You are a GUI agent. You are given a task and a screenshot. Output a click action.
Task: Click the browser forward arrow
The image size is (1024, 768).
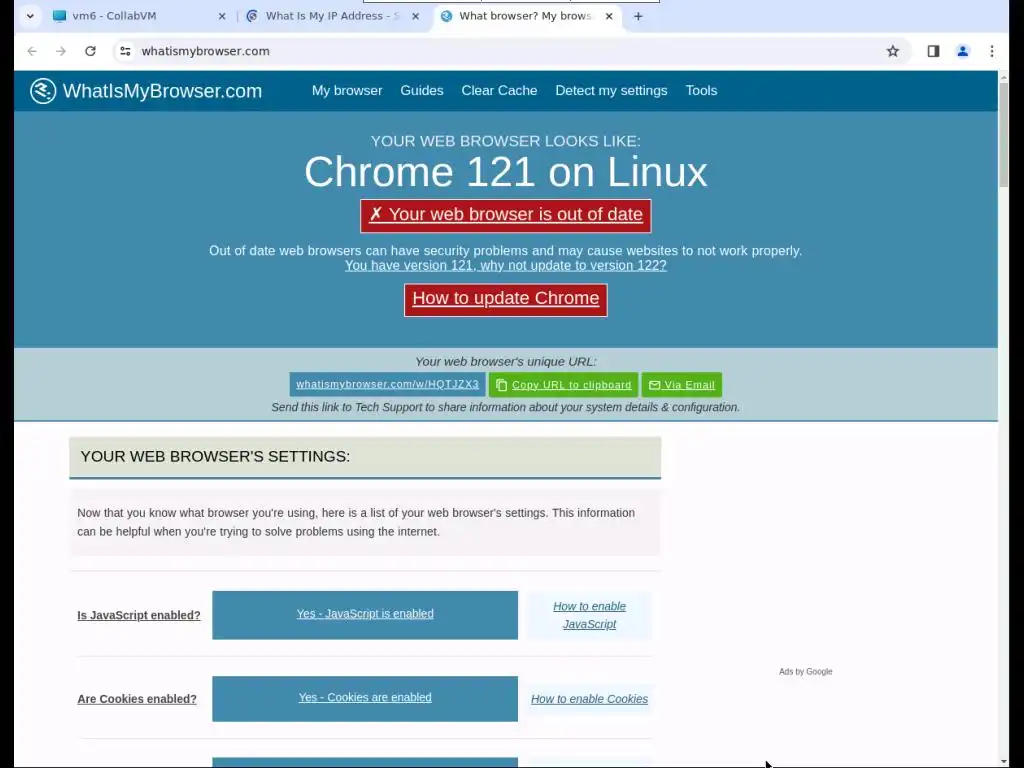tap(61, 51)
